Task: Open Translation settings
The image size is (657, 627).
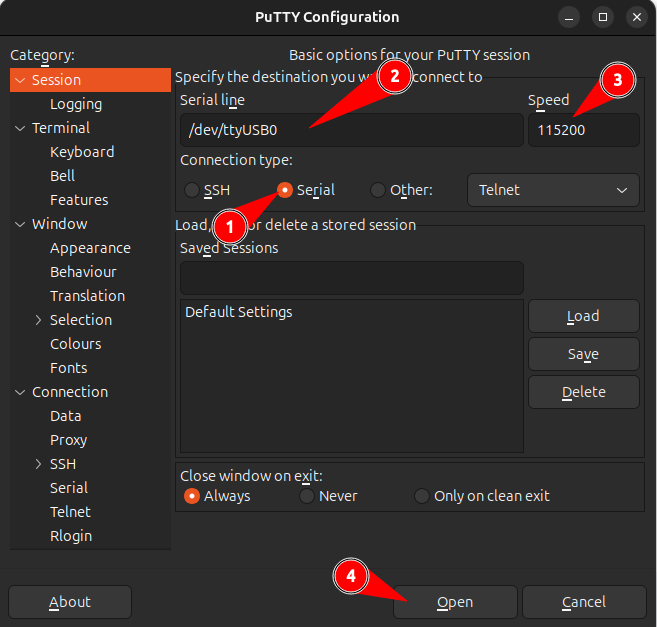Action: [x=88, y=296]
